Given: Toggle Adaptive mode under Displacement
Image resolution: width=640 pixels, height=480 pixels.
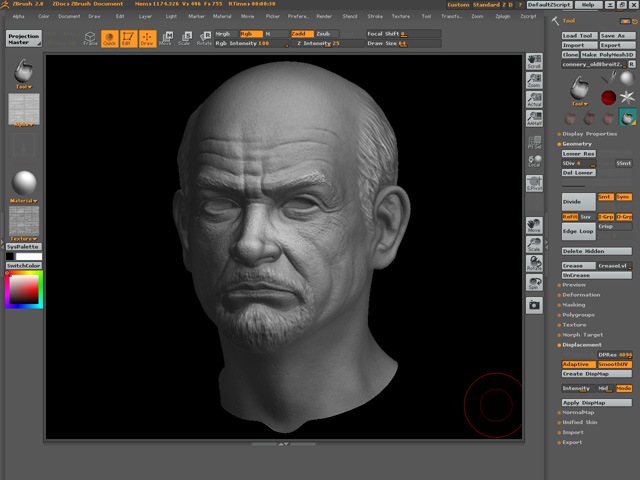Looking at the screenshot, I should coord(576,364).
